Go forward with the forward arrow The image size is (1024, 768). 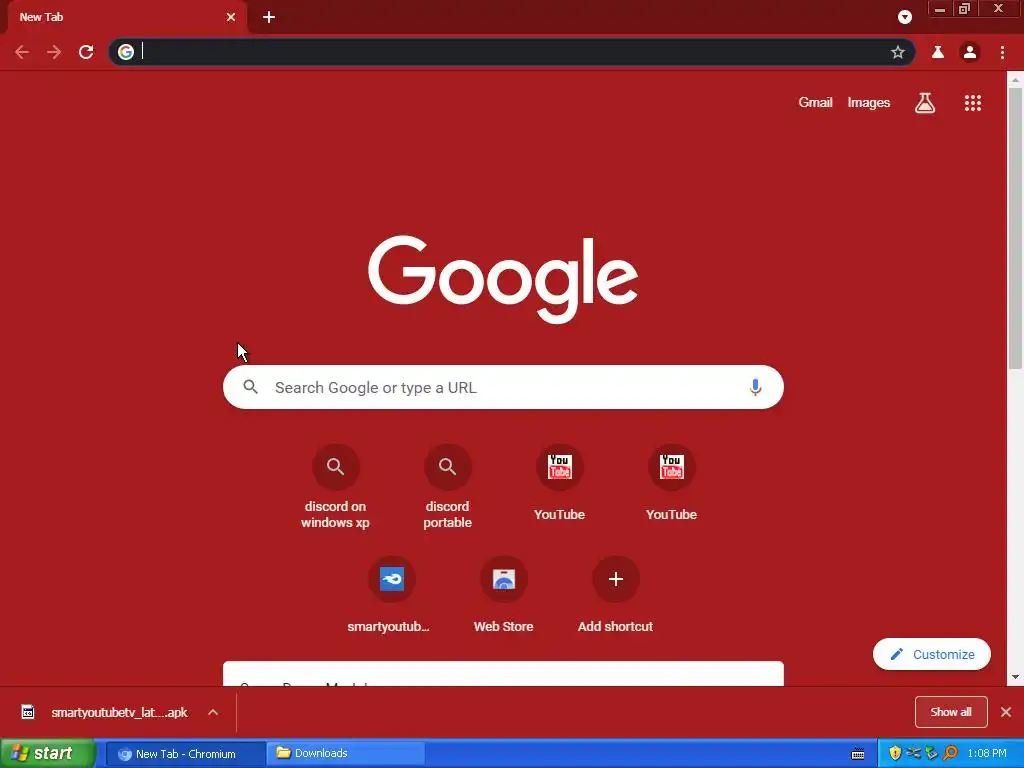coord(54,52)
